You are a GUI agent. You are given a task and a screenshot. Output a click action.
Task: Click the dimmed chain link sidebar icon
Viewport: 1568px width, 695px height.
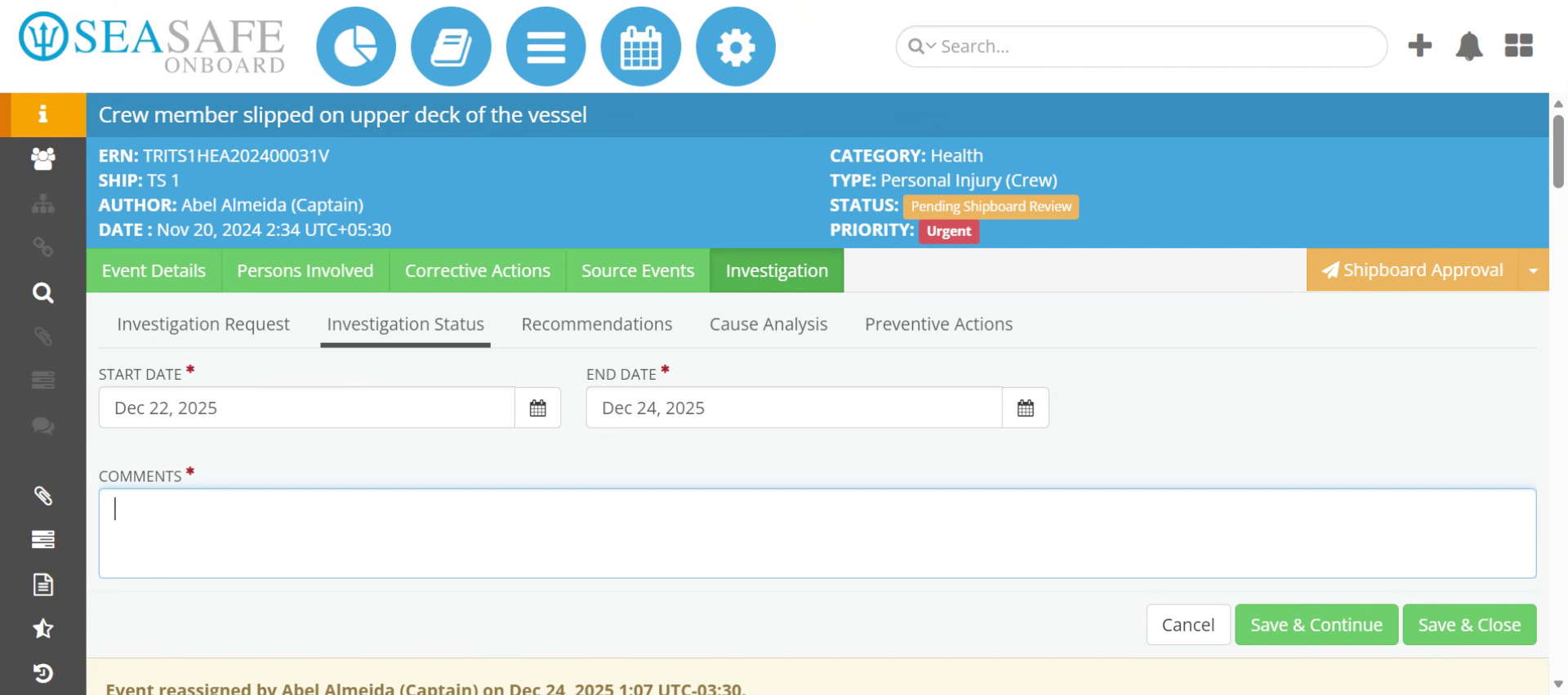pos(42,247)
